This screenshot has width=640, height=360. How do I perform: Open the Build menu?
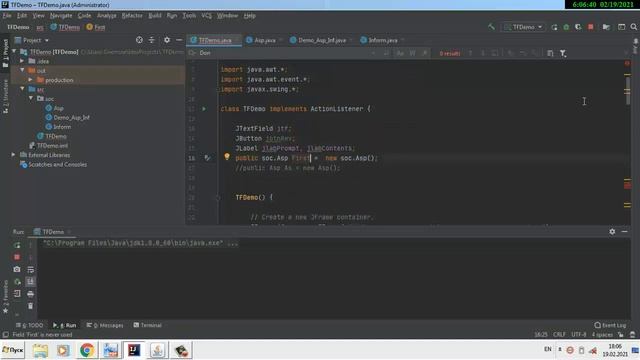point(155,16)
